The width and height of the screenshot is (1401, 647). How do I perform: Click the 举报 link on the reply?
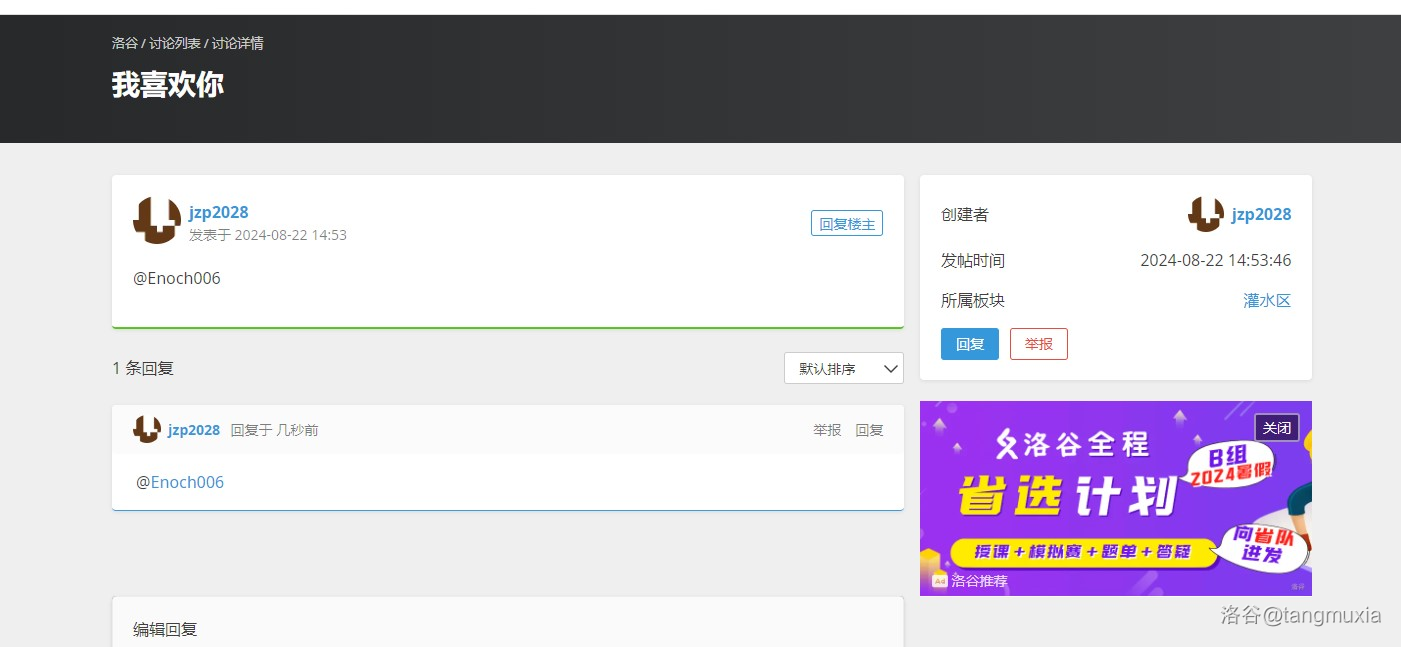pos(827,430)
